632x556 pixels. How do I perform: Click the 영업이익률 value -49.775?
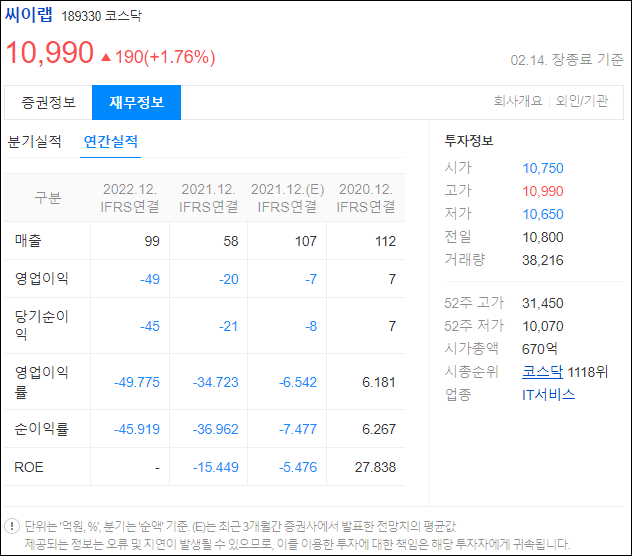tap(137, 382)
